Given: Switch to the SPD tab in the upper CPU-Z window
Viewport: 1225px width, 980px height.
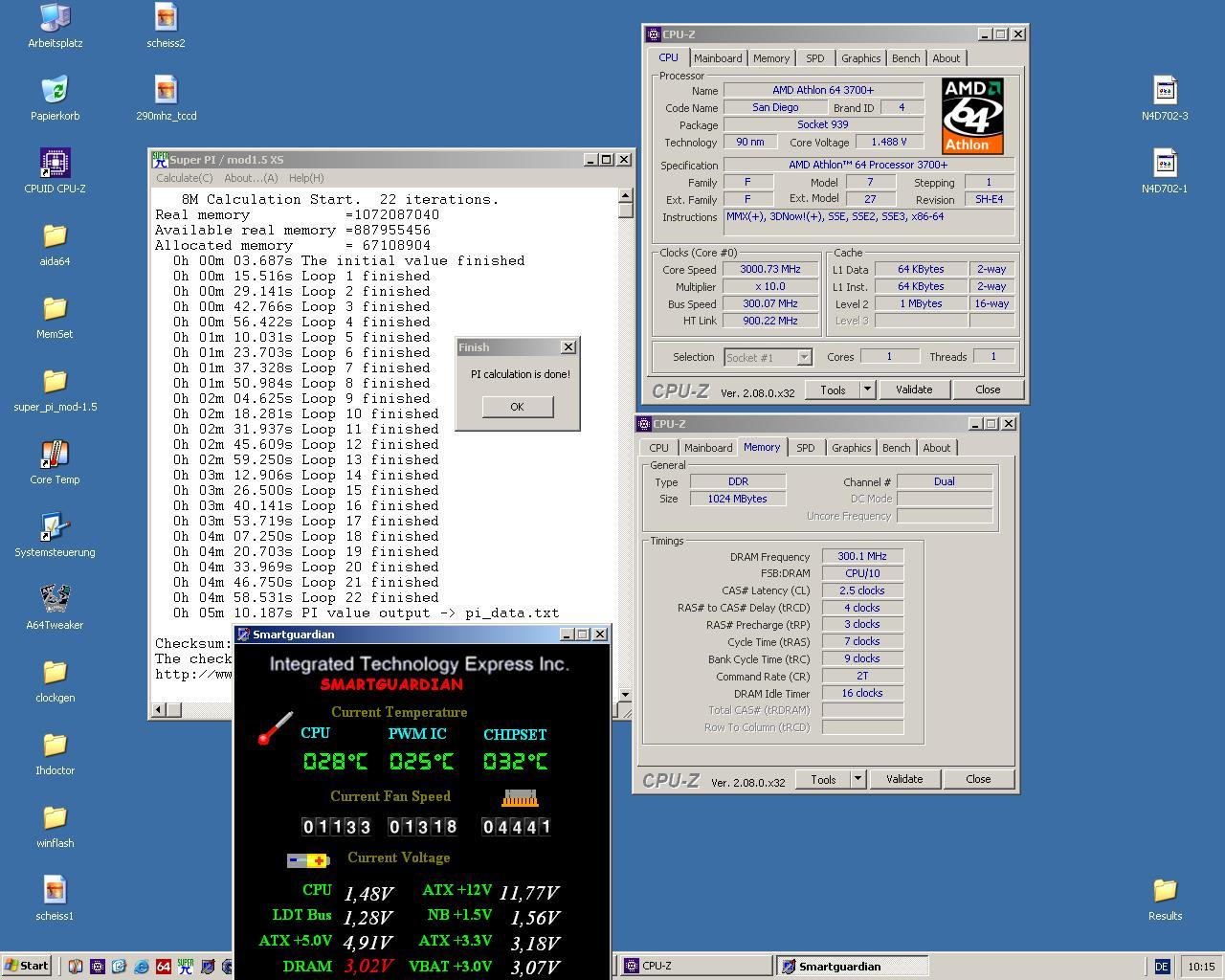Looking at the screenshot, I should (x=815, y=58).
